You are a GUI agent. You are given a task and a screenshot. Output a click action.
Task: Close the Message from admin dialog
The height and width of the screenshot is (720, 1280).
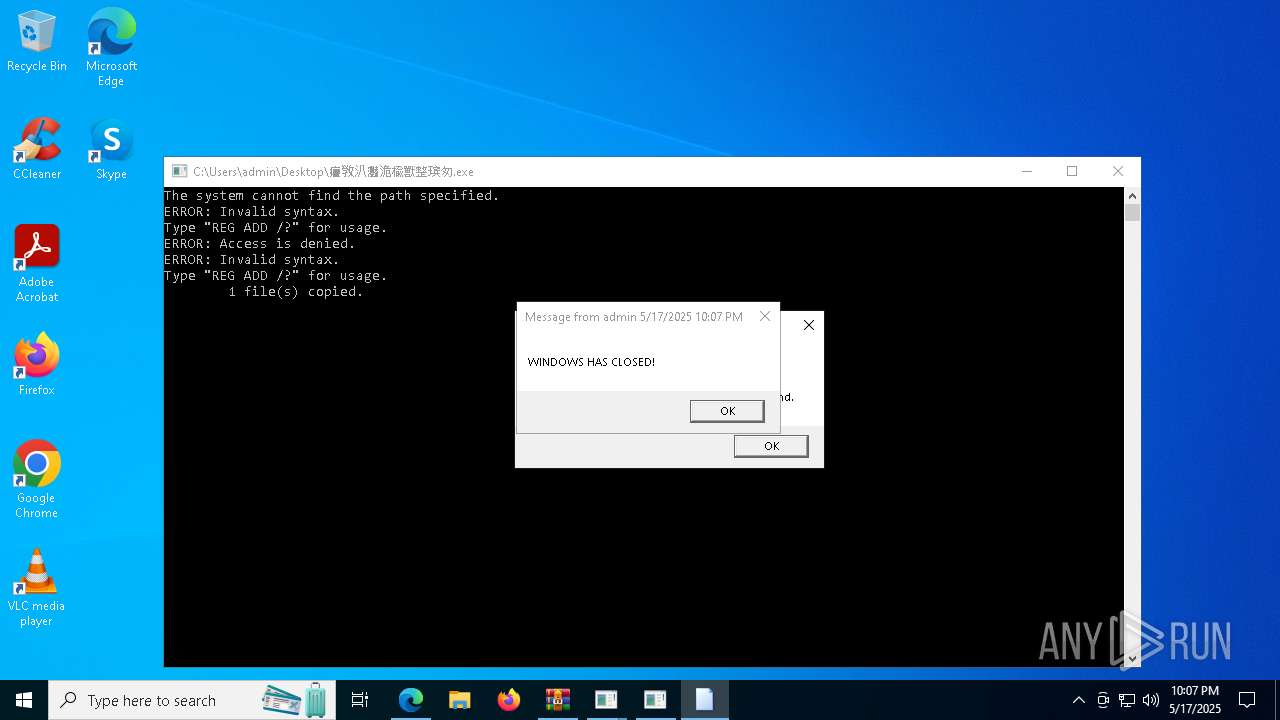point(765,316)
